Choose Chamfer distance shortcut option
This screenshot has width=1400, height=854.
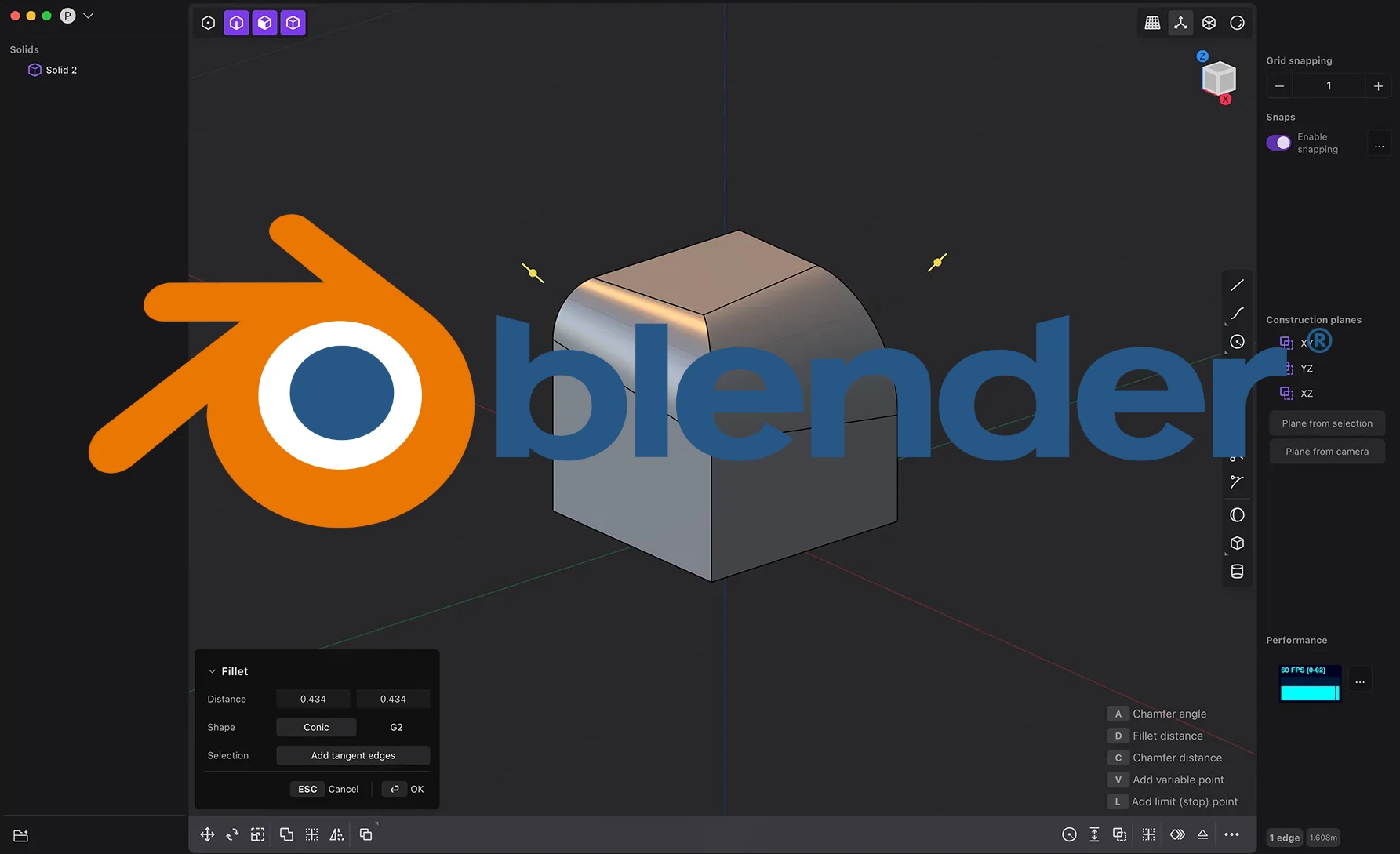(1165, 758)
